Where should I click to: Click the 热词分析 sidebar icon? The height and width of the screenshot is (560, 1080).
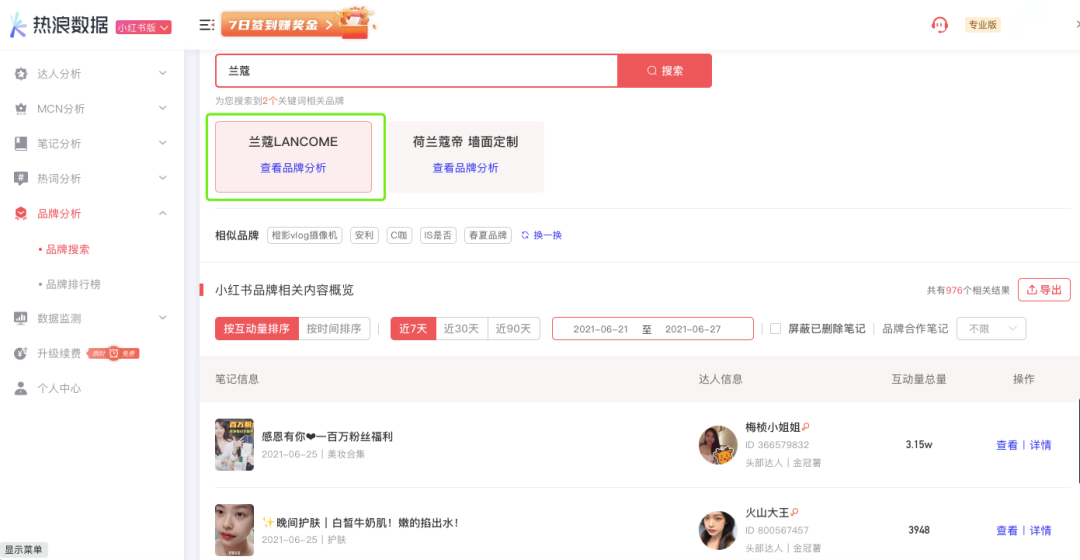coord(21,178)
